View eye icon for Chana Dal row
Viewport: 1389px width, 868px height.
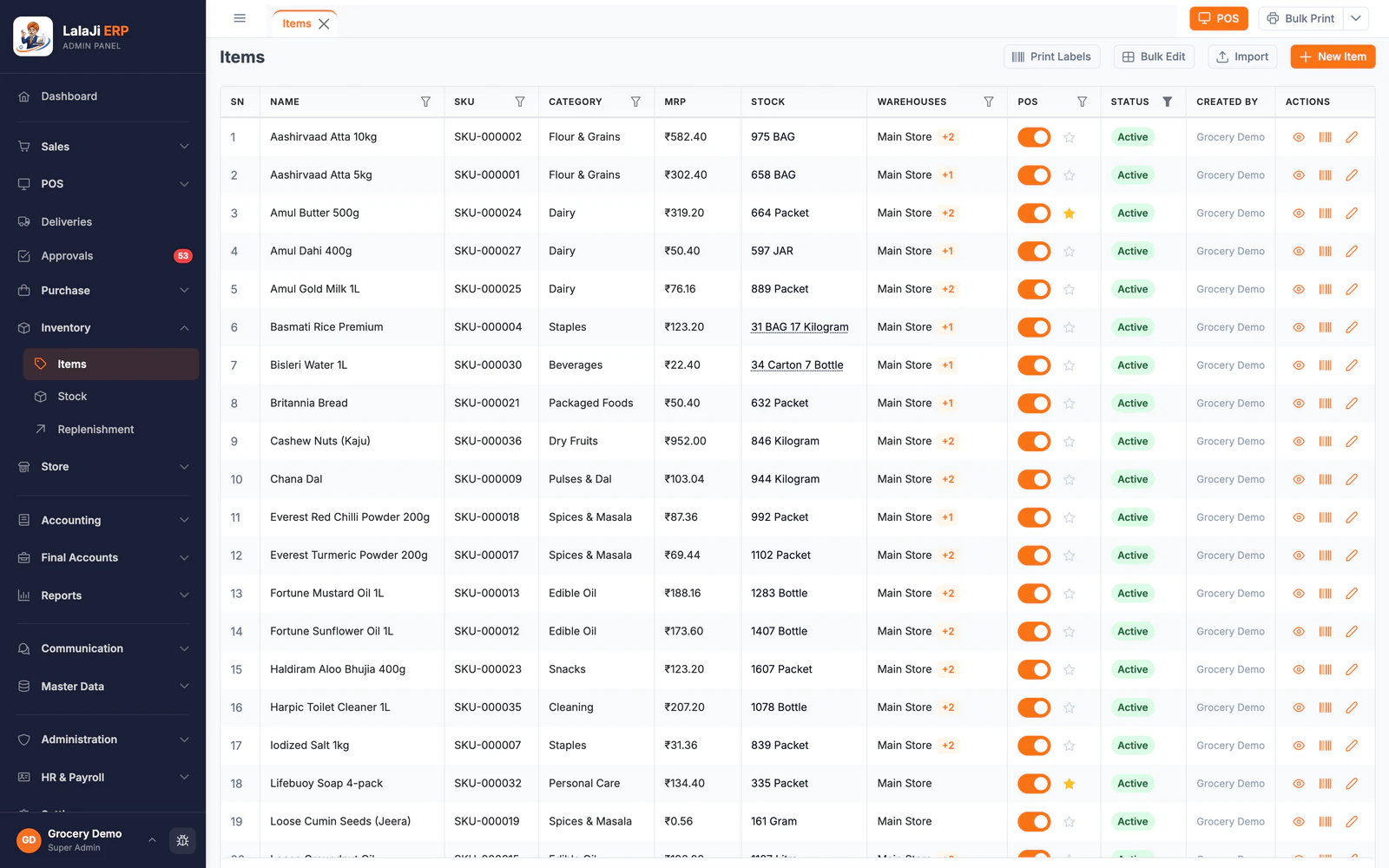1299,480
